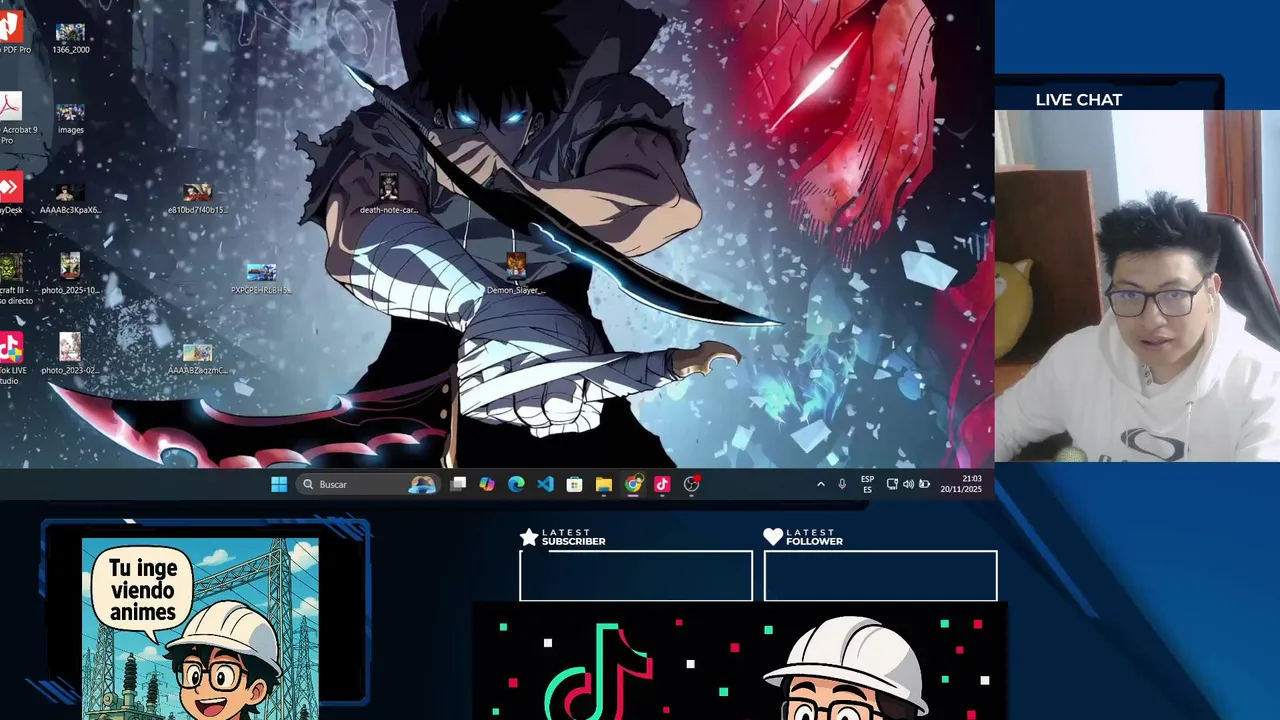The width and height of the screenshot is (1280, 720).
Task: Select the AnyDesk desktop shortcut
Action: [11, 194]
